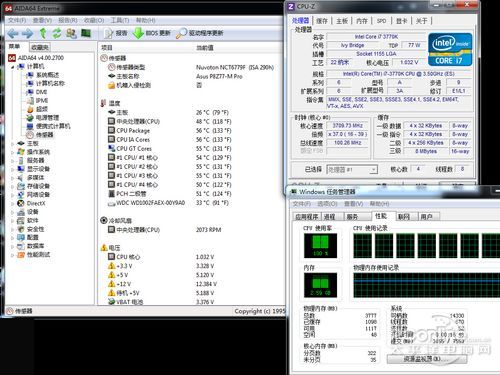Expand the 操作系统 tree node
Viewport: 500px width, 375px height.
[13, 152]
